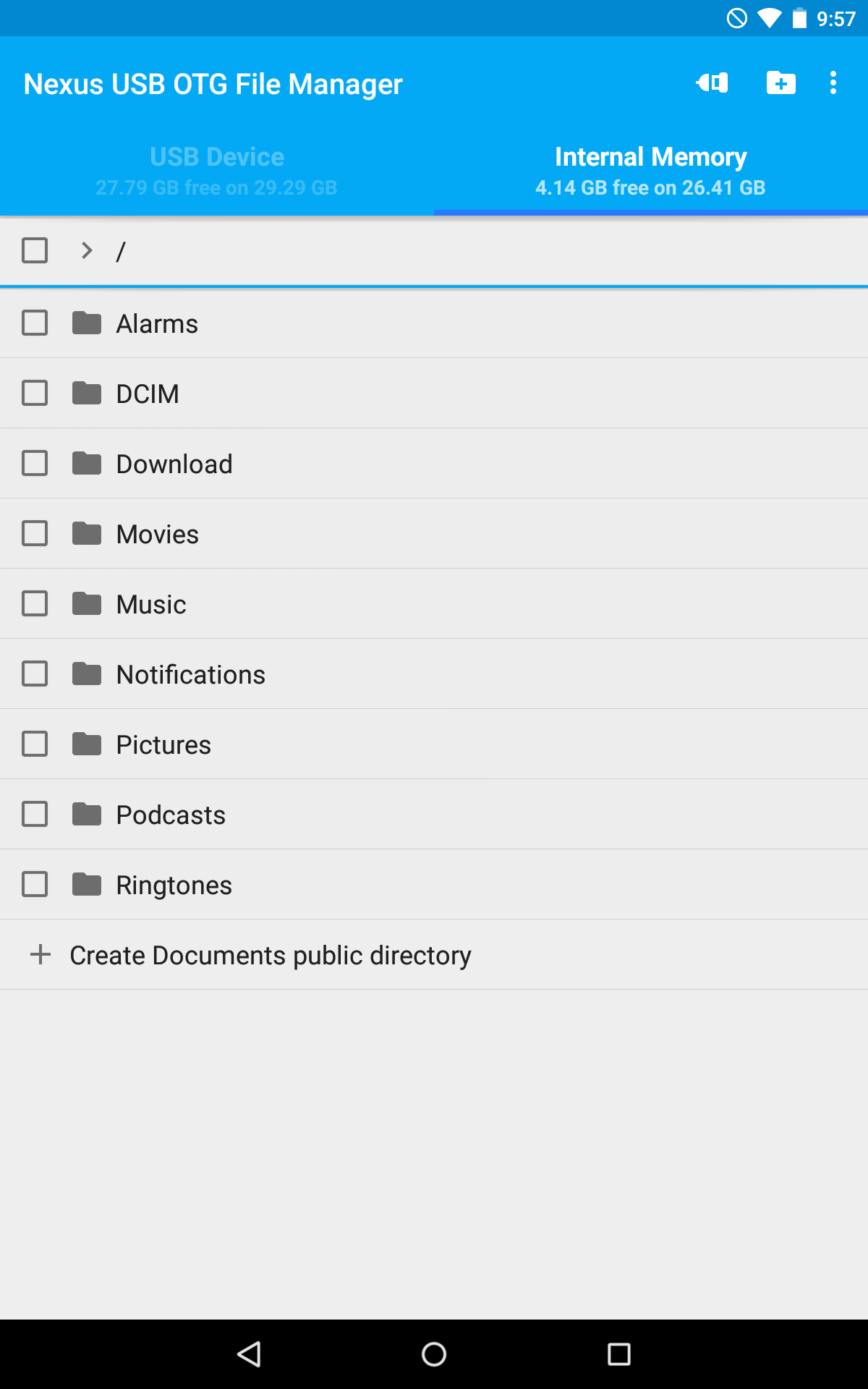Open the folder named Movies

[158, 534]
